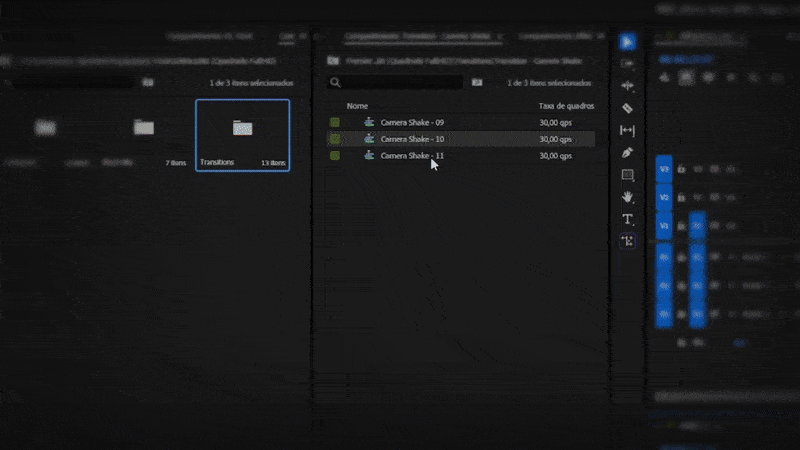800x450 pixels.
Task: Select the Slip tool
Action: (627, 130)
